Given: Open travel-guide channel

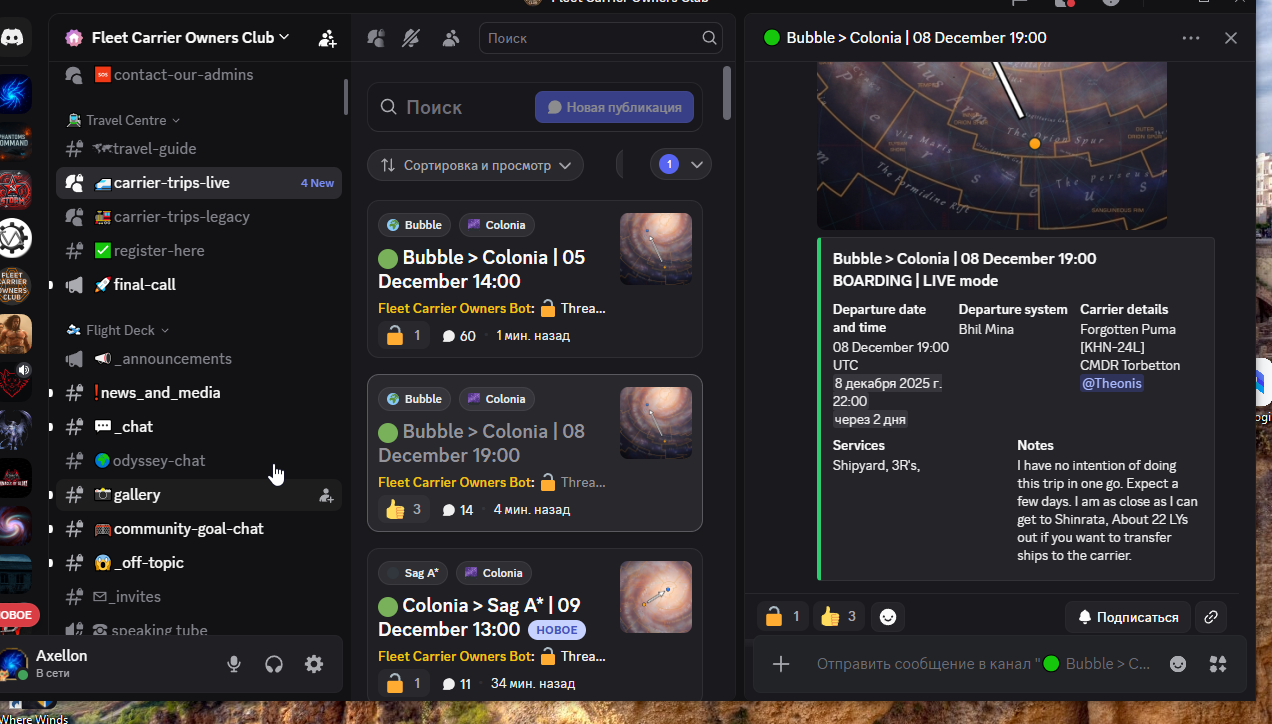Looking at the screenshot, I should [199, 149].
